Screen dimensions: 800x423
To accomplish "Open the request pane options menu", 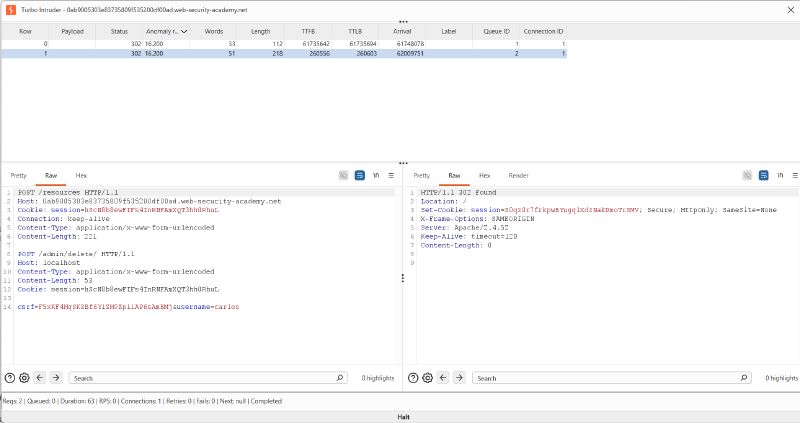I will coord(391,176).
